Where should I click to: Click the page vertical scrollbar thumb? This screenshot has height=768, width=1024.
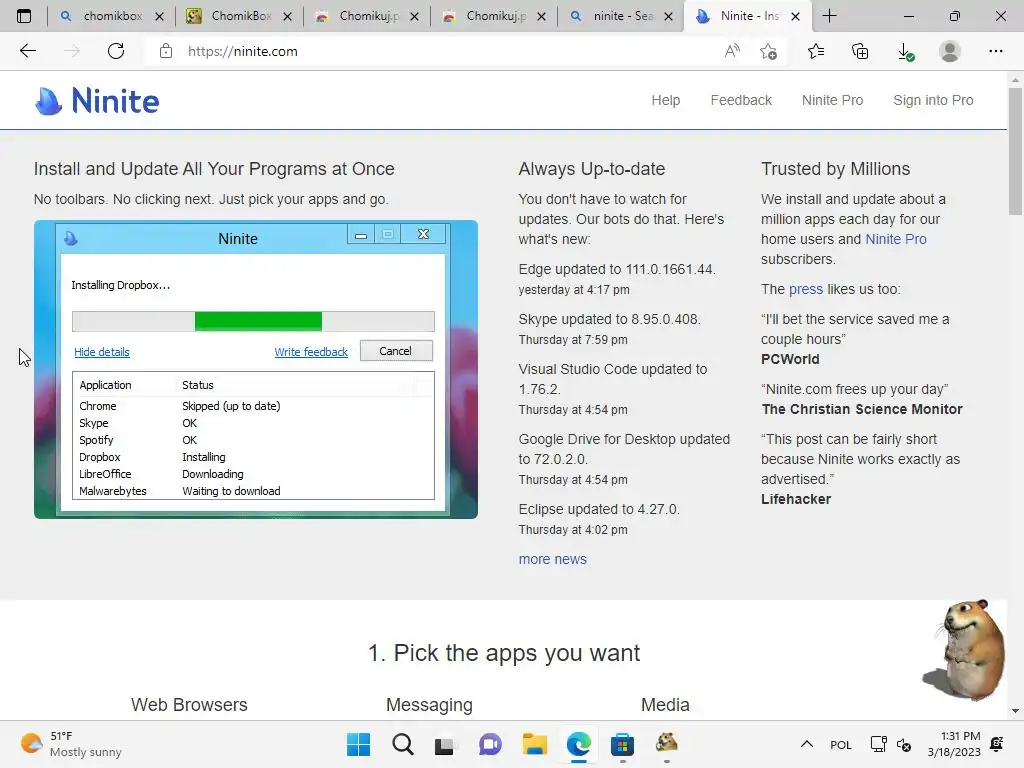coord(1015,152)
